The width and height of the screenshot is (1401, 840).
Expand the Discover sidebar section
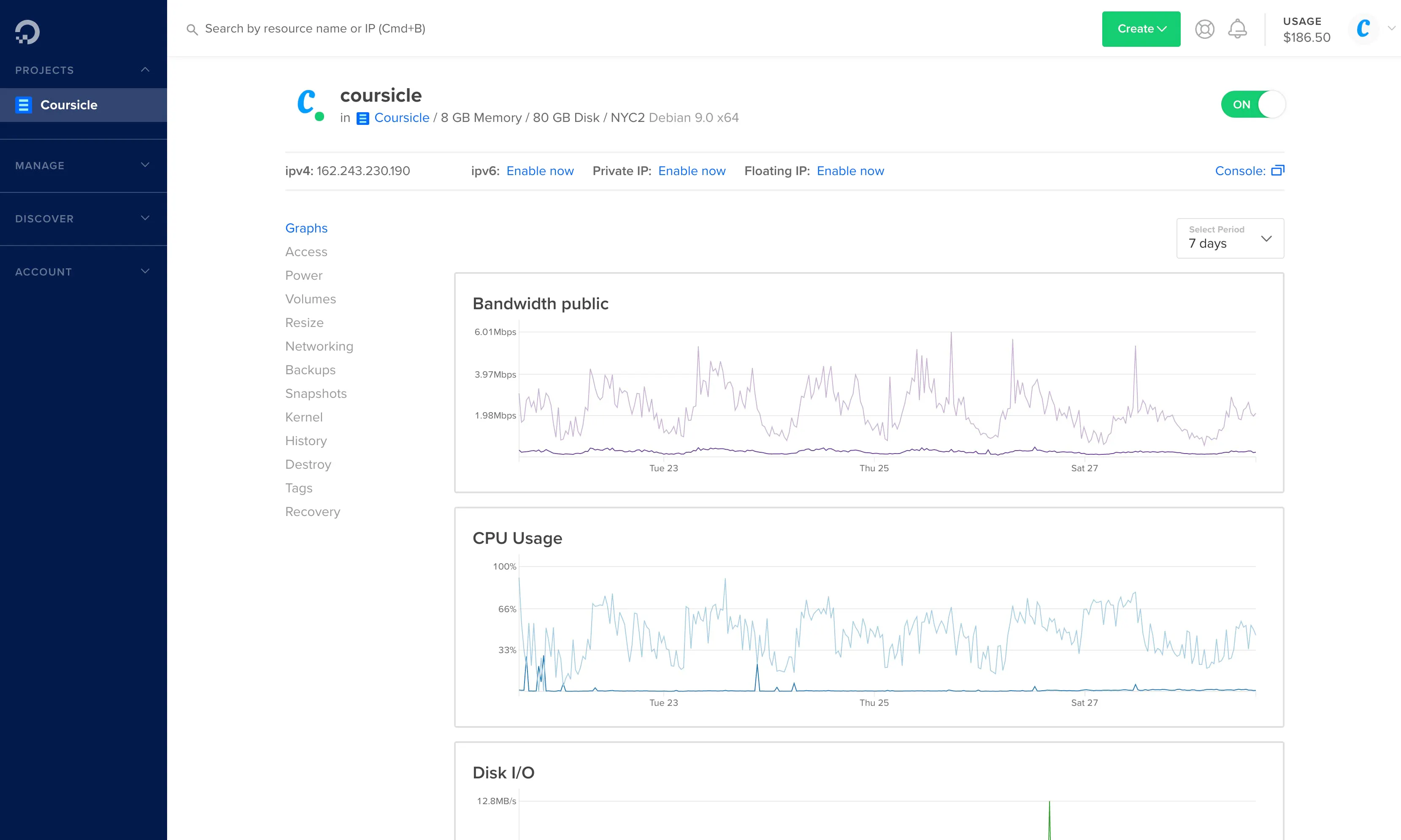coord(145,219)
